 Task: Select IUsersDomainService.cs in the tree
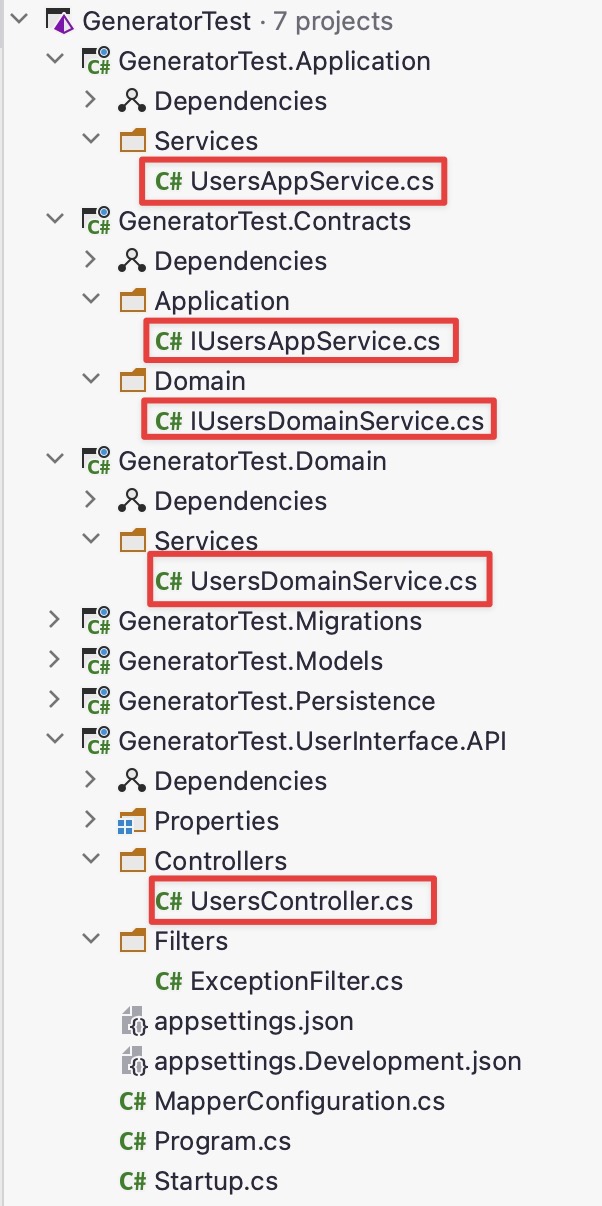tap(336, 421)
